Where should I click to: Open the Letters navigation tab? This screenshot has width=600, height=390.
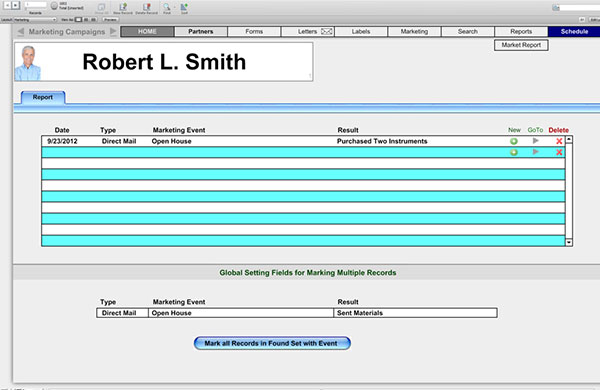coord(308,31)
